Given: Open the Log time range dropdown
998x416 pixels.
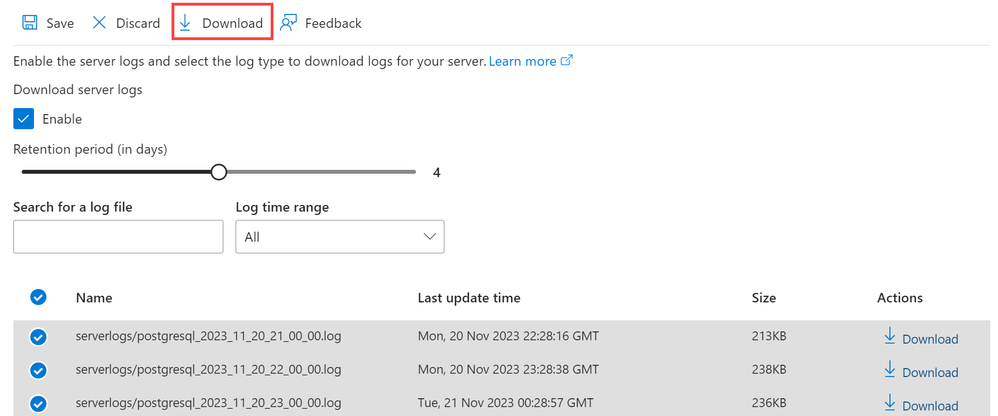Looking at the screenshot, I should click(340, 237).
